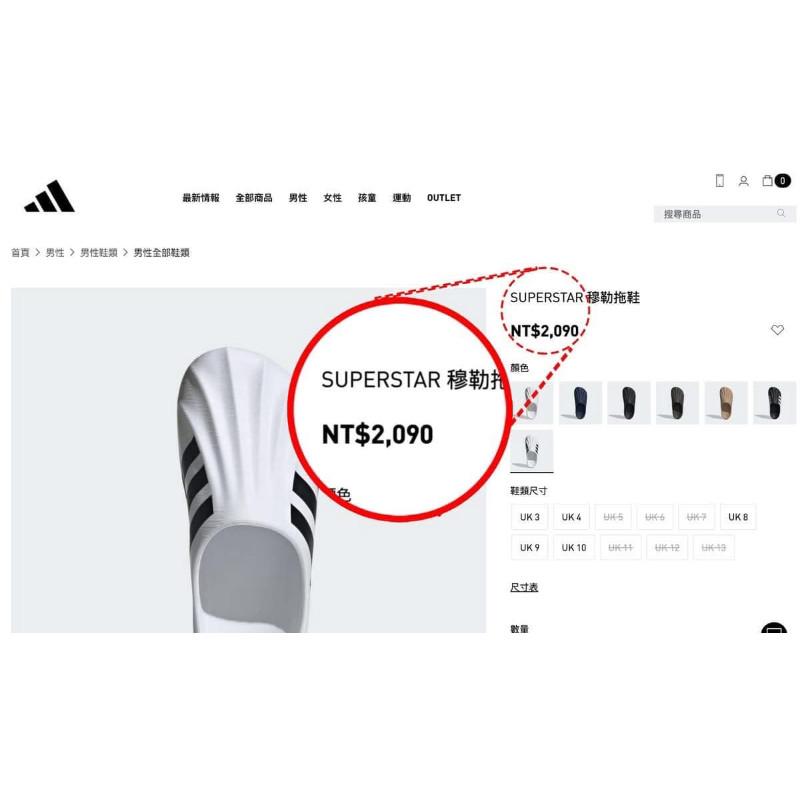Select the tan beige color variant
800x800 pixels.
tap(726, 403)
